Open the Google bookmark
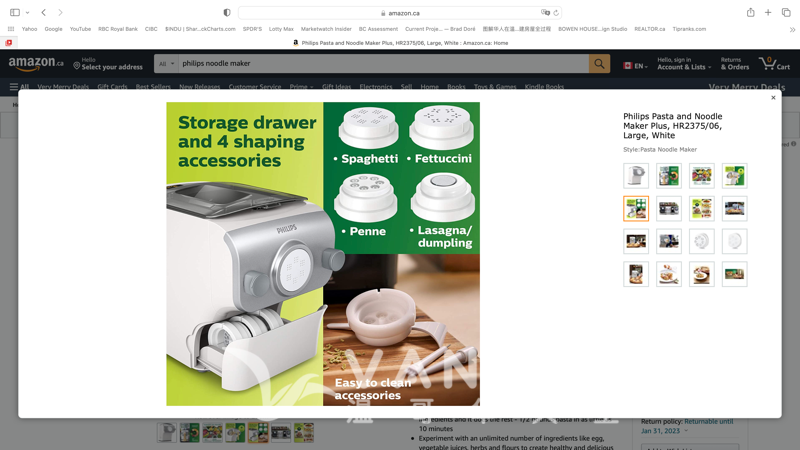 pos(53,29)
